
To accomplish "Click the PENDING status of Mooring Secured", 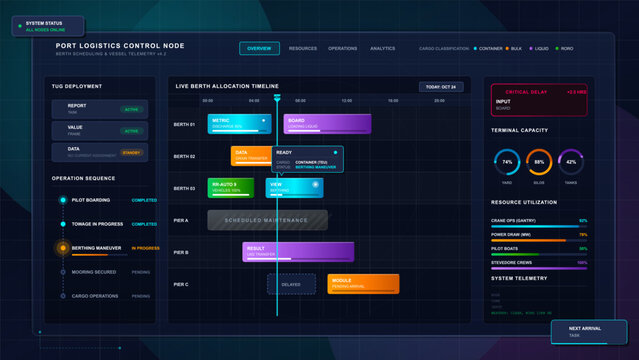I will click(x=141, y=272).
